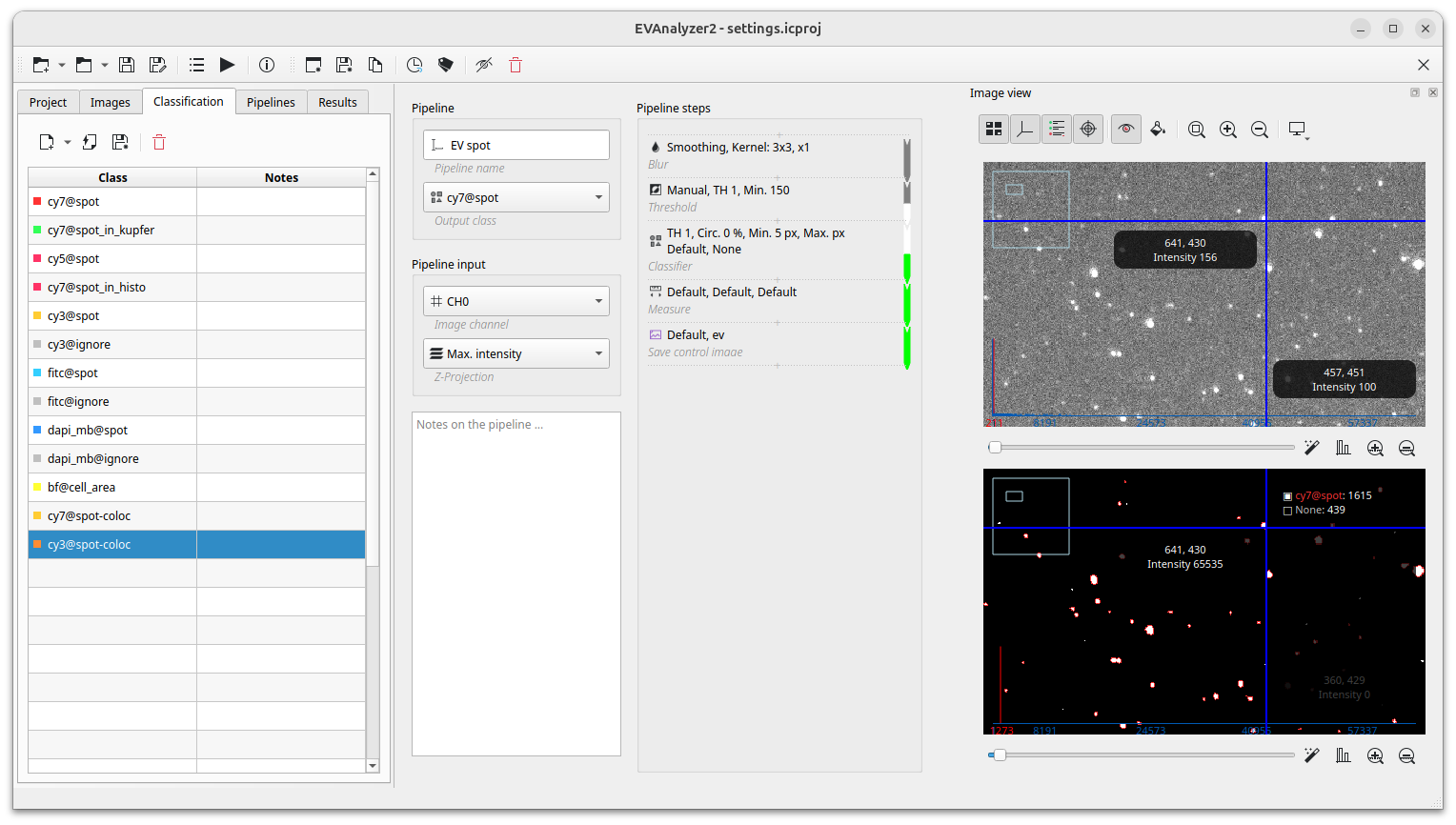Viewport: 1456px width, 825px height.
Task: Click the EV spot pipeline name field
Action: 516,145
